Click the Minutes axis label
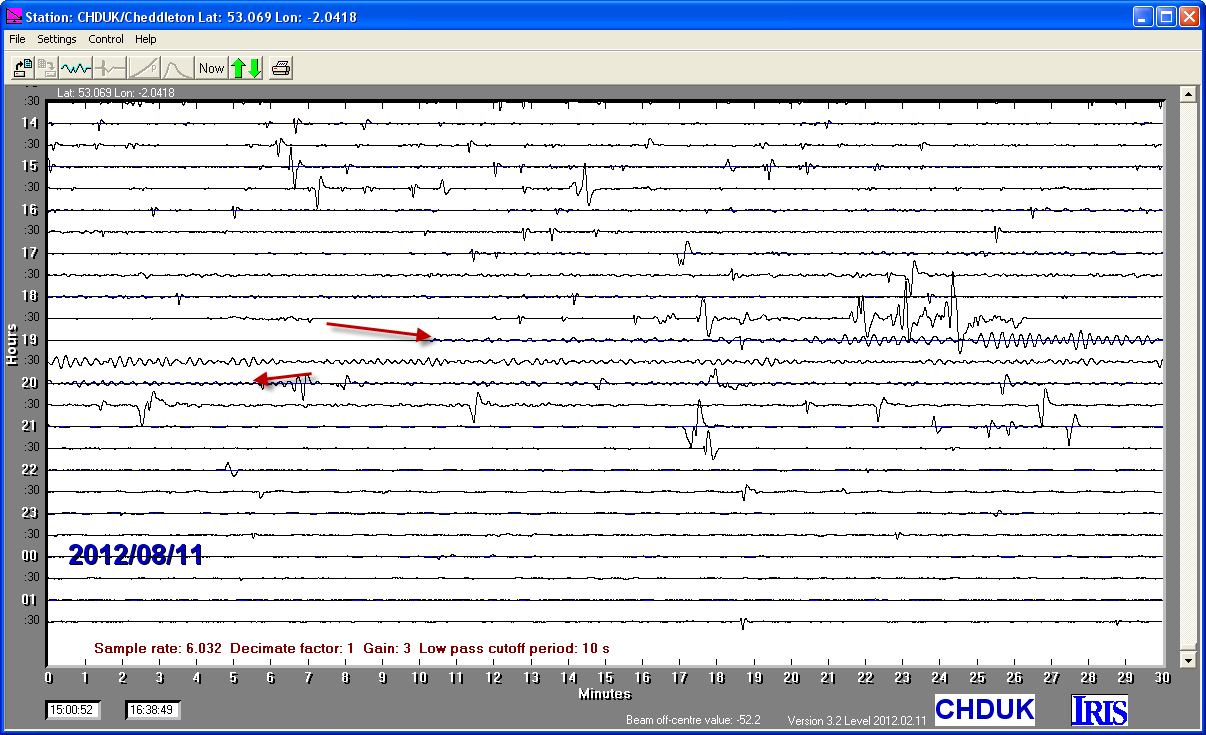This screenshot has height=735, width=1206. pyautogui.click(x=604, y=693)
